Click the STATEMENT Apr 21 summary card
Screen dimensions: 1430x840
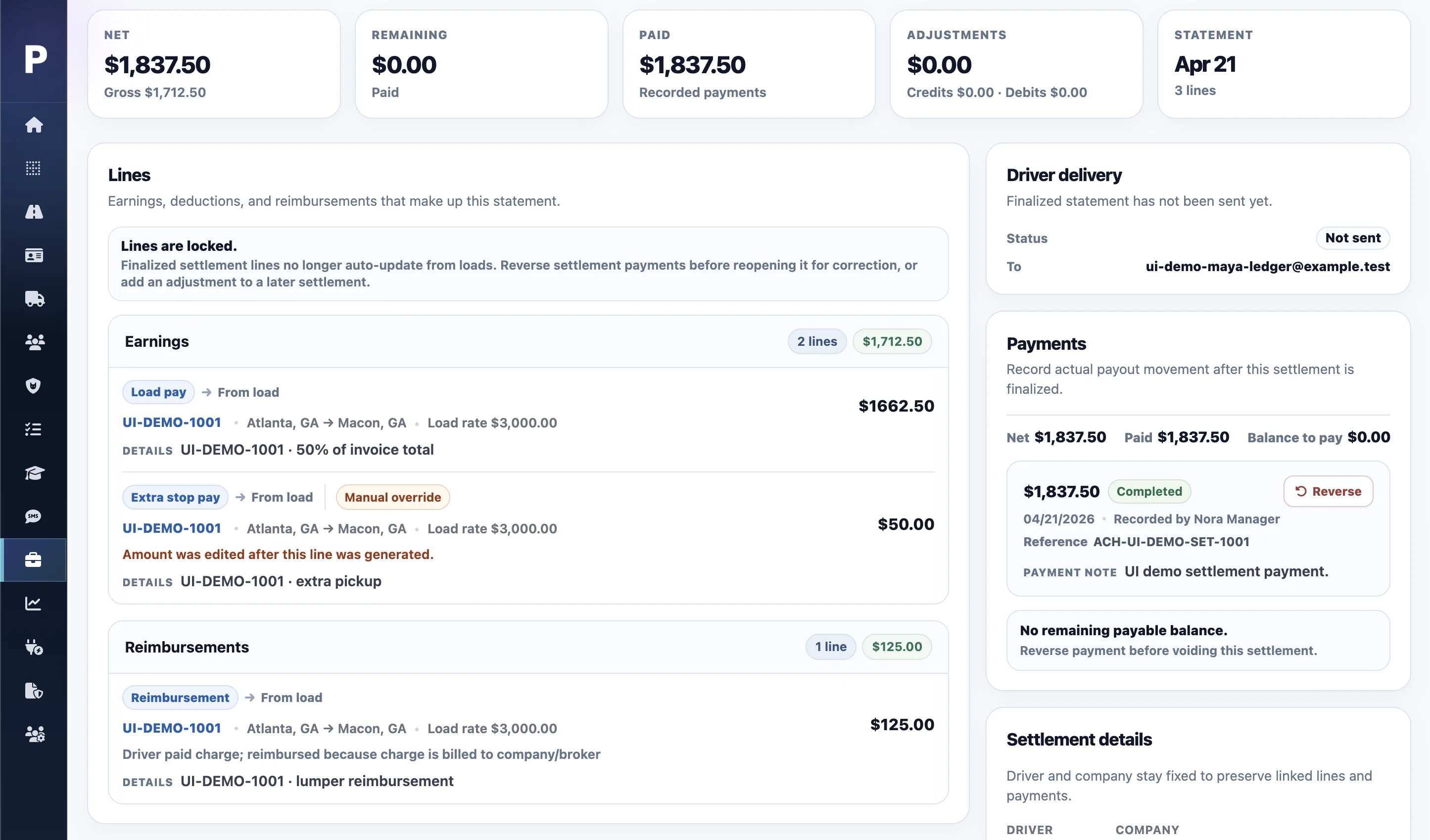coord(1284,64)
